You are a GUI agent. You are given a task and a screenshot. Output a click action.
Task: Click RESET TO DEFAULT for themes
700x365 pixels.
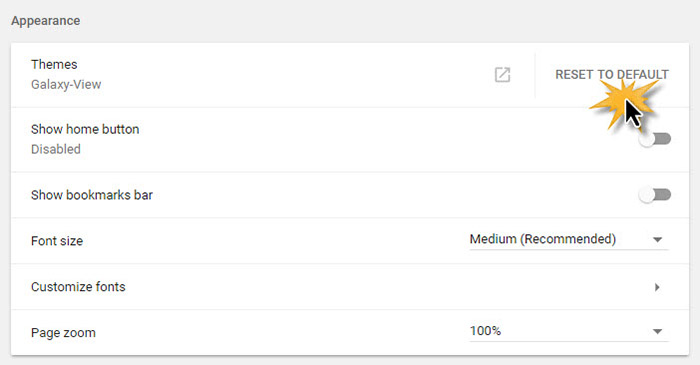[612, 75]
